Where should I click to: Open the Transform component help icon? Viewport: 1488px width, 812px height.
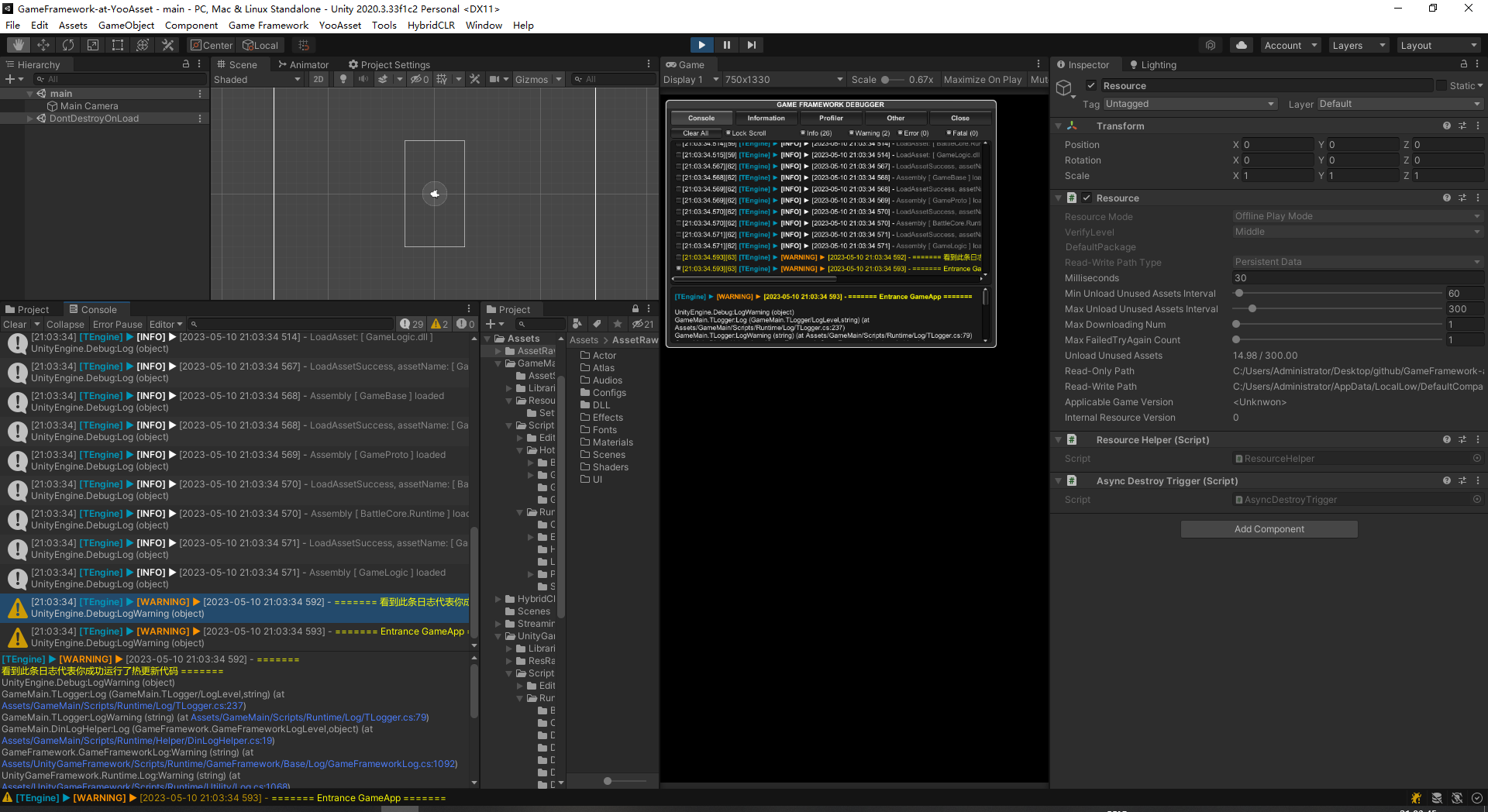1447,126
